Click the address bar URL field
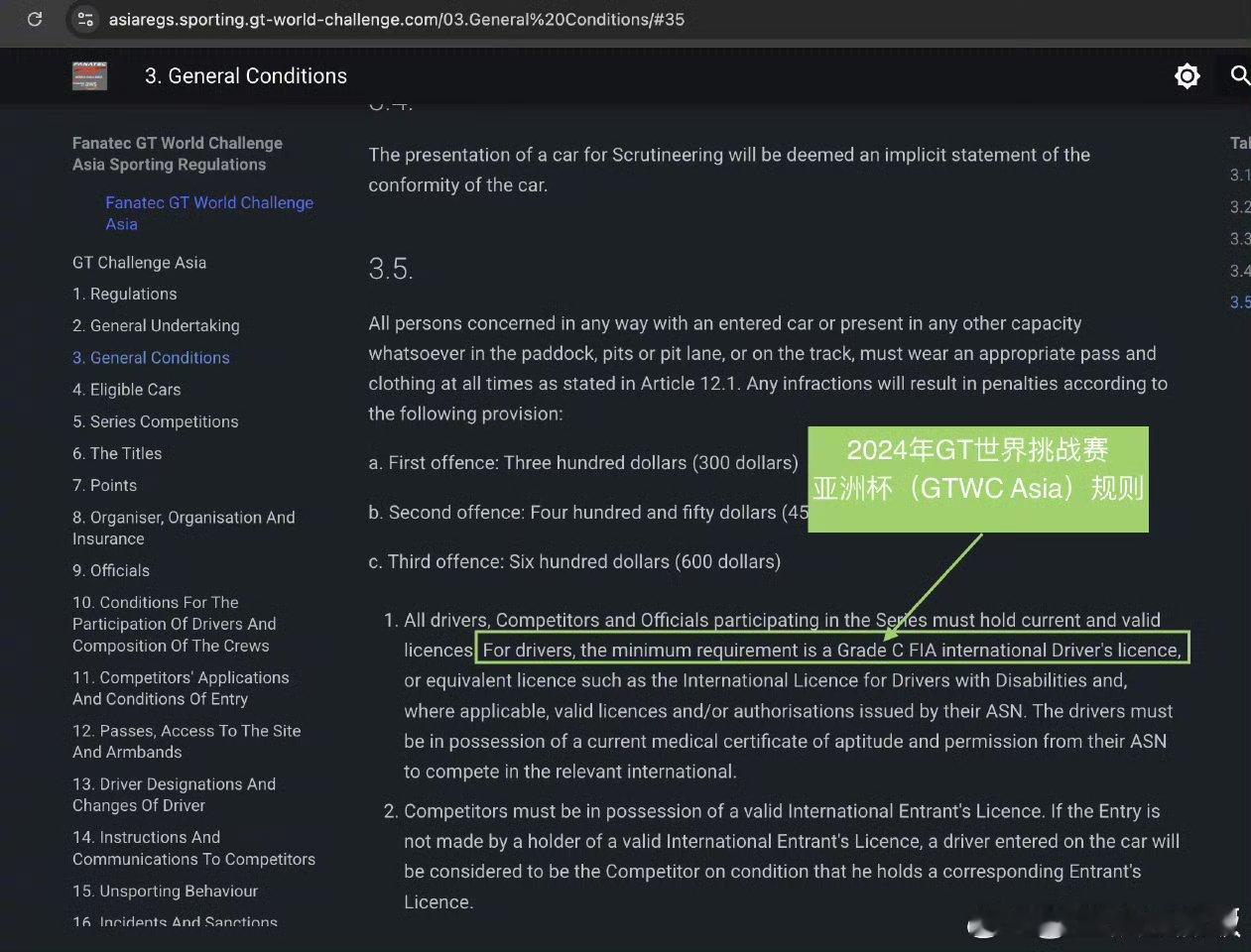Screen dimensions: 1251x952 point(397,19)
